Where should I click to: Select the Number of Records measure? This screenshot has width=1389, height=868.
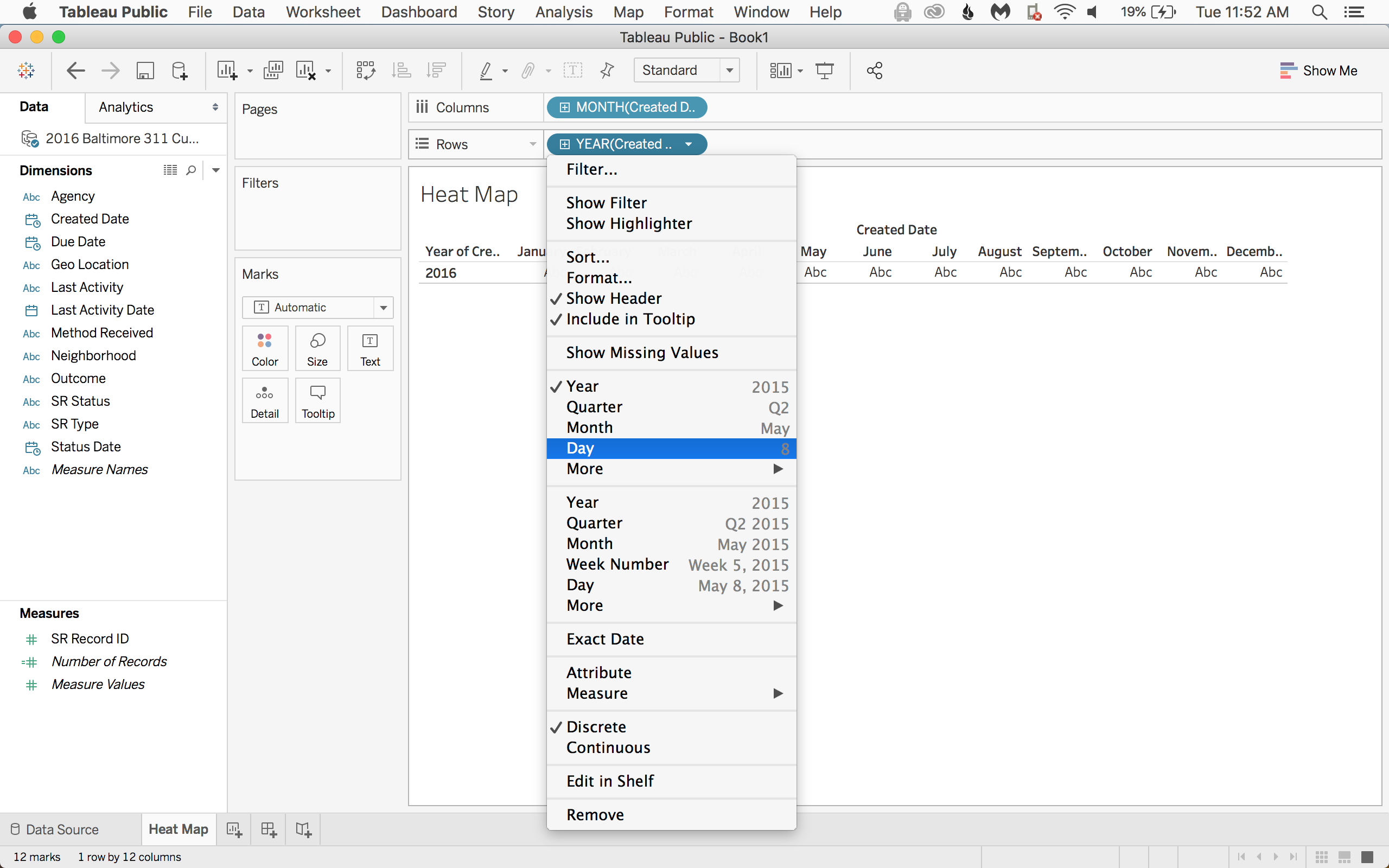point(109,662)
